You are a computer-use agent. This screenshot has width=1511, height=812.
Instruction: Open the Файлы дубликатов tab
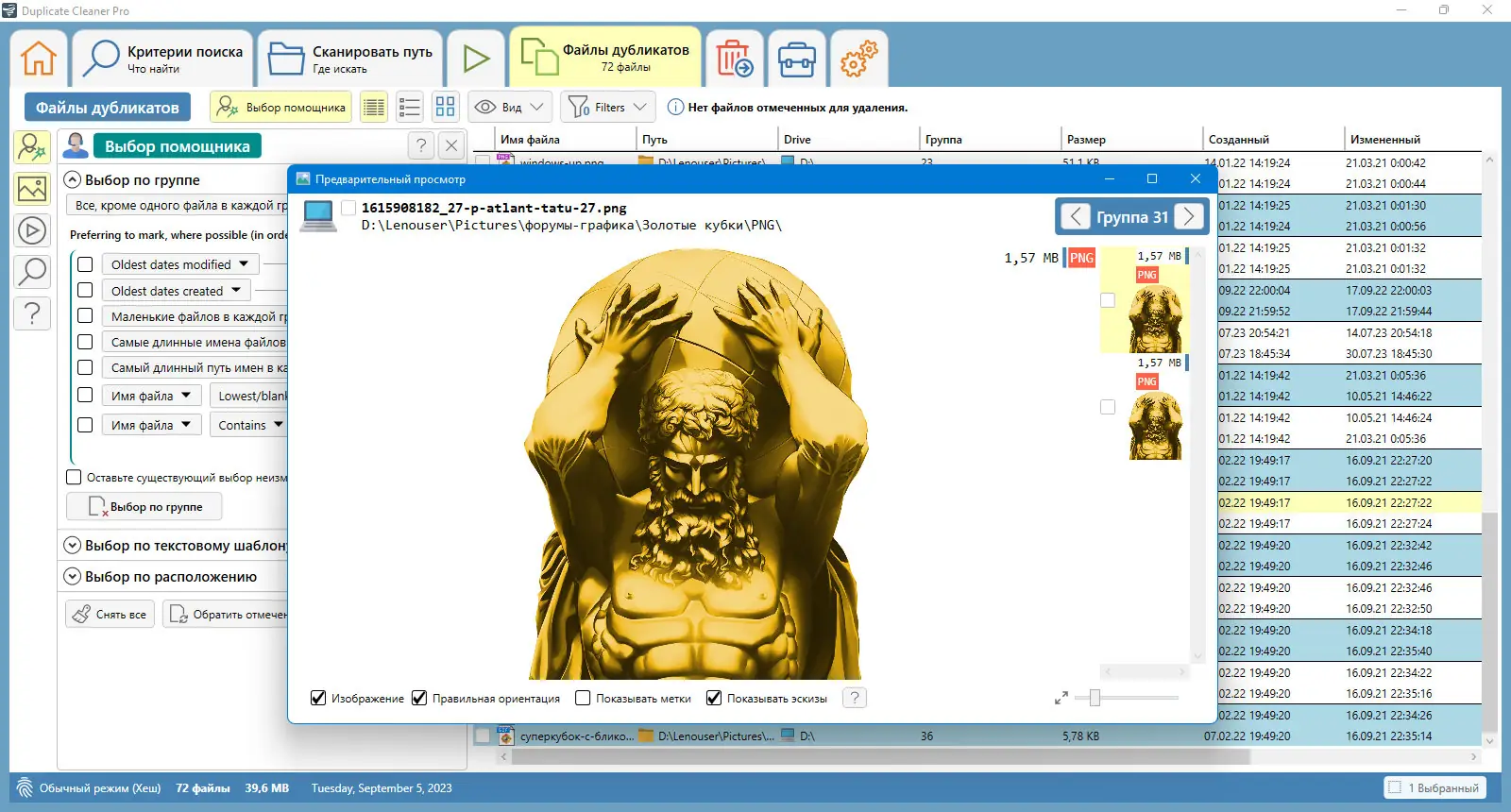(x=605, y=57)
